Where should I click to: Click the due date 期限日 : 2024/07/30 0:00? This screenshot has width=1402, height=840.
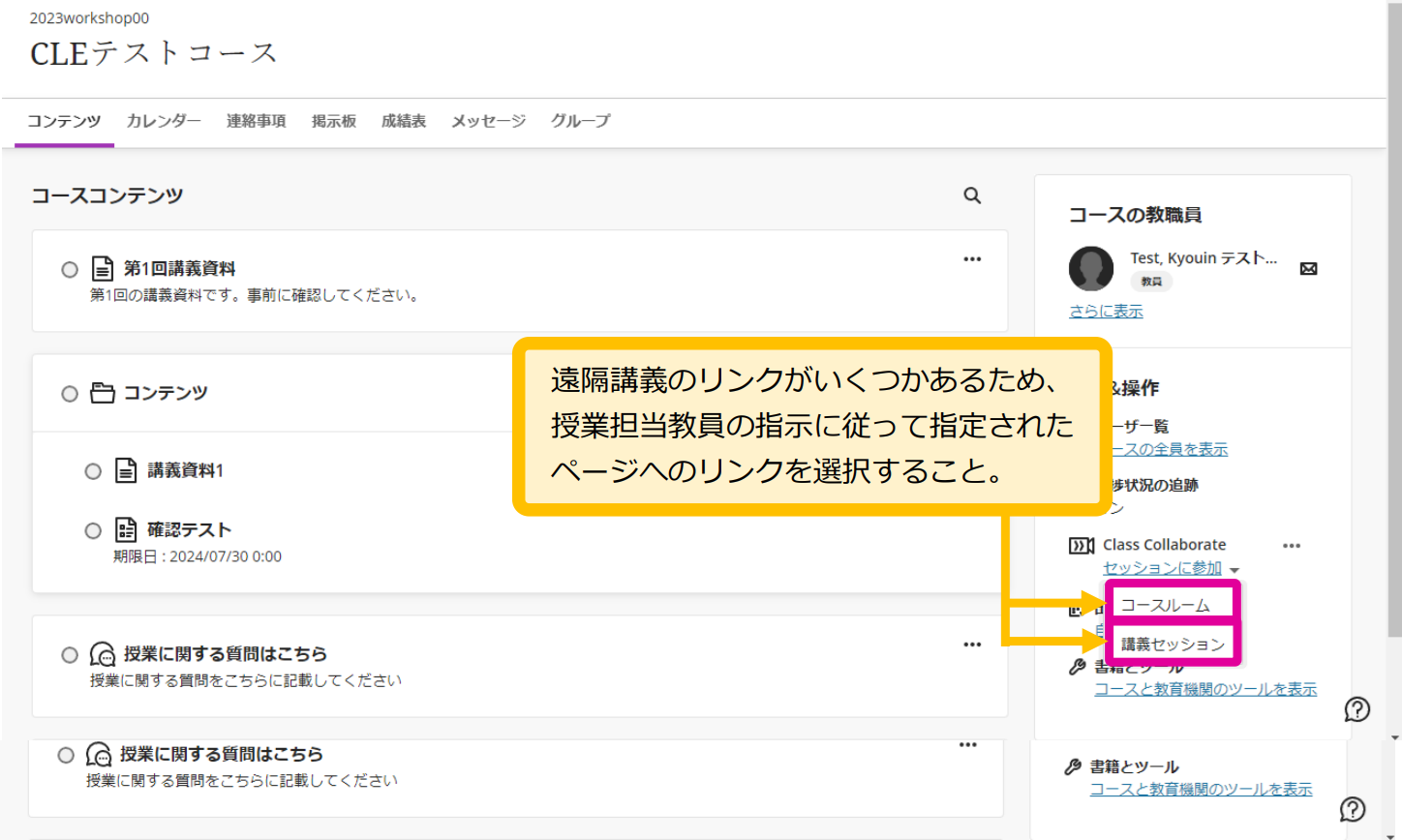coord(198,556)
